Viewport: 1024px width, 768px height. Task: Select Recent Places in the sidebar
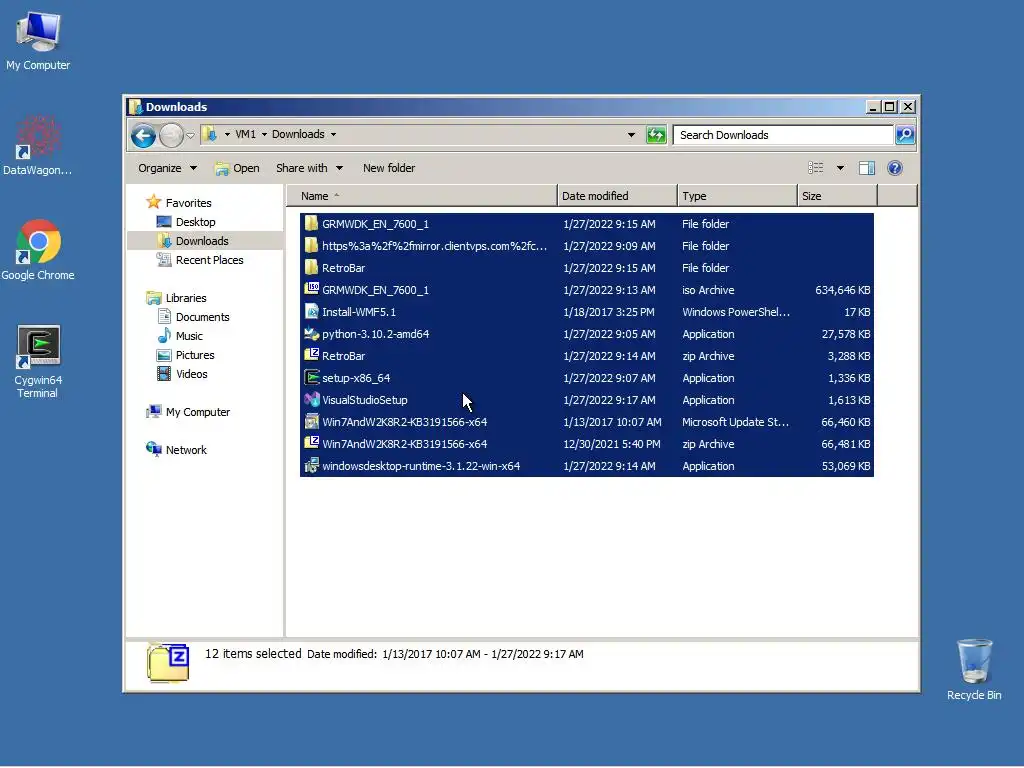[x=209, y=260]
